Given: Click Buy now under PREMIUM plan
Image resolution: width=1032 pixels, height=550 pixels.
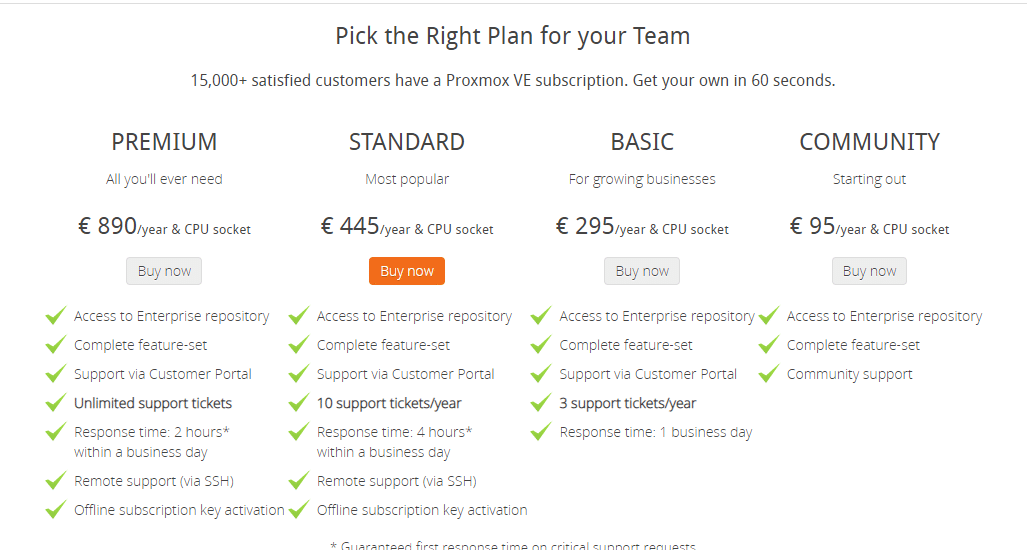Looking at the screenshot, I should click(x=164, y=271).
